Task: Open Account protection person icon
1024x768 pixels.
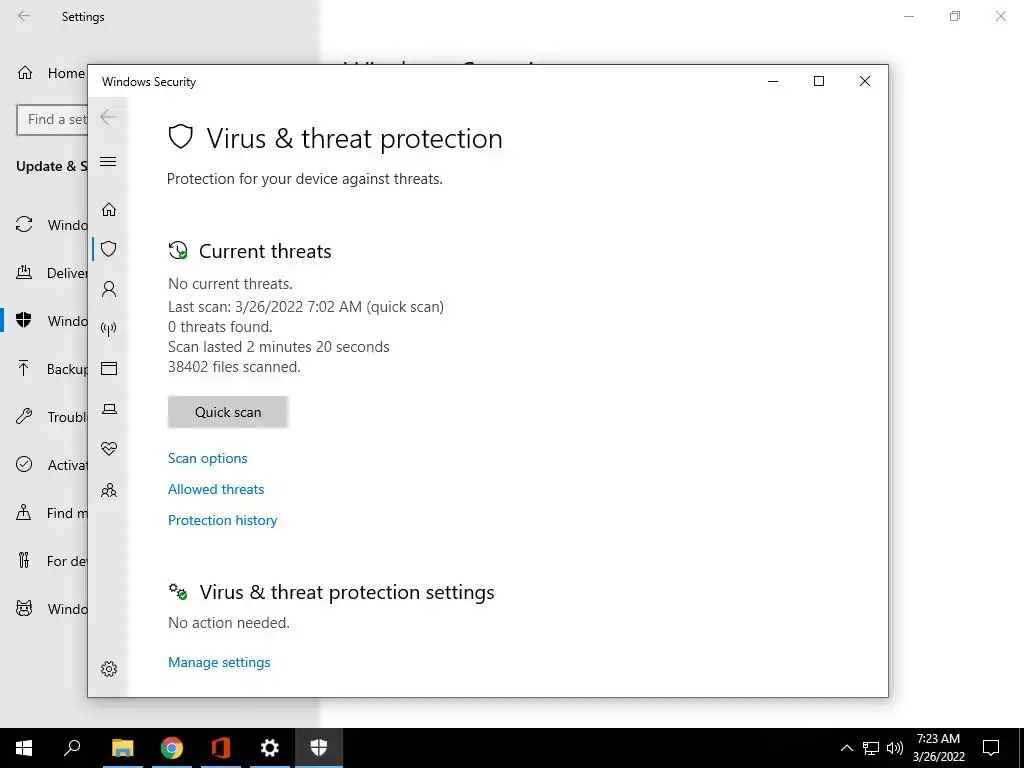Action: [109, 289]
